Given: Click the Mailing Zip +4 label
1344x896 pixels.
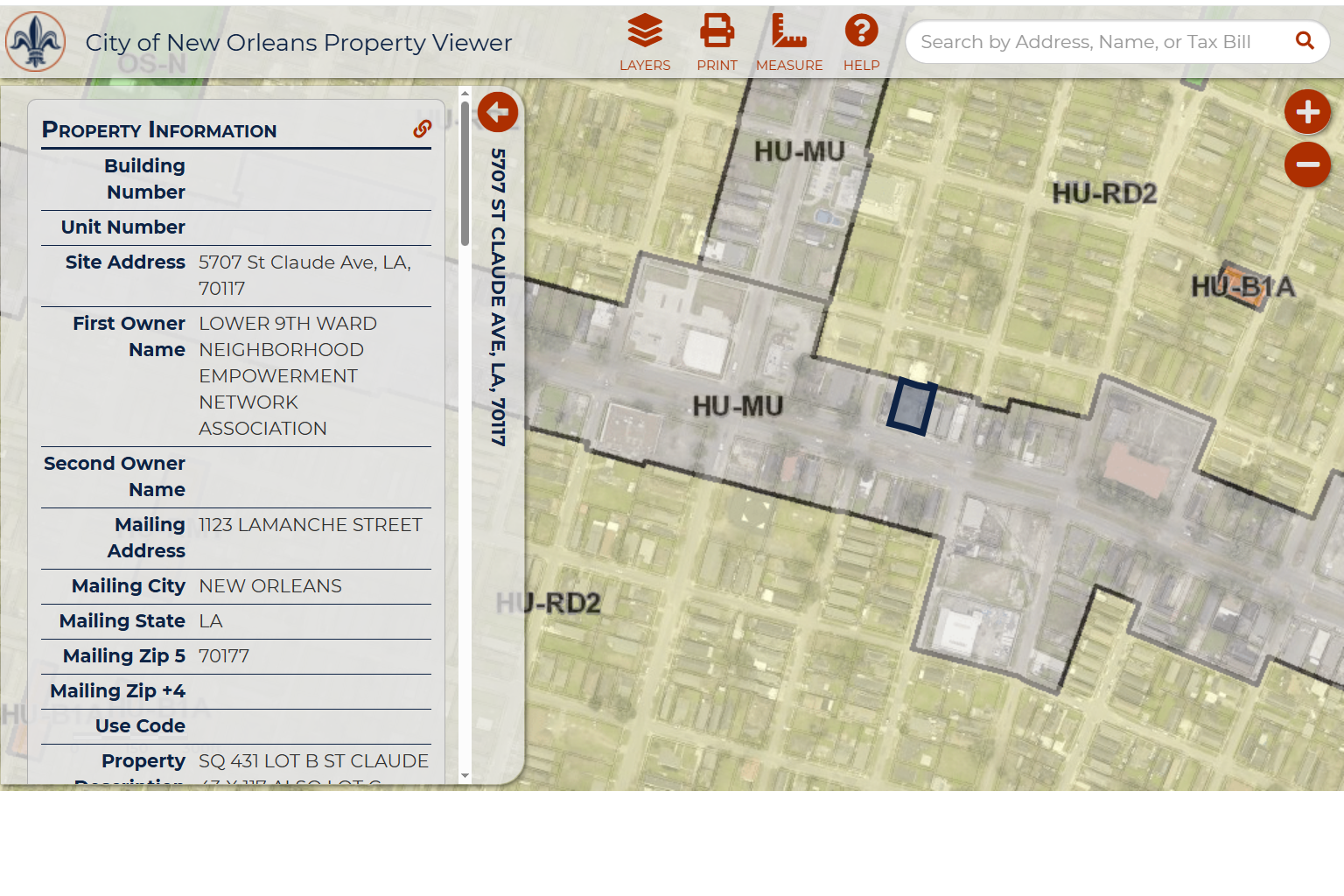Looking at the screenshot, I should click(x=118, y=691).
